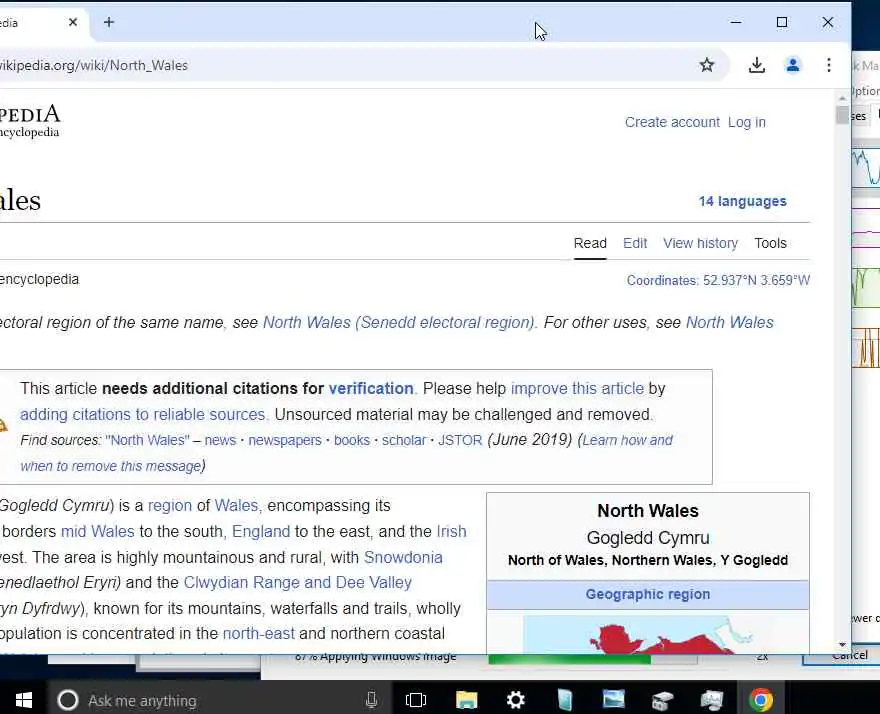Open the coordinates 52.937°N 3.659°W link
Image resolution: width=880 pixels, height=714 pixels.
(756, 280)
